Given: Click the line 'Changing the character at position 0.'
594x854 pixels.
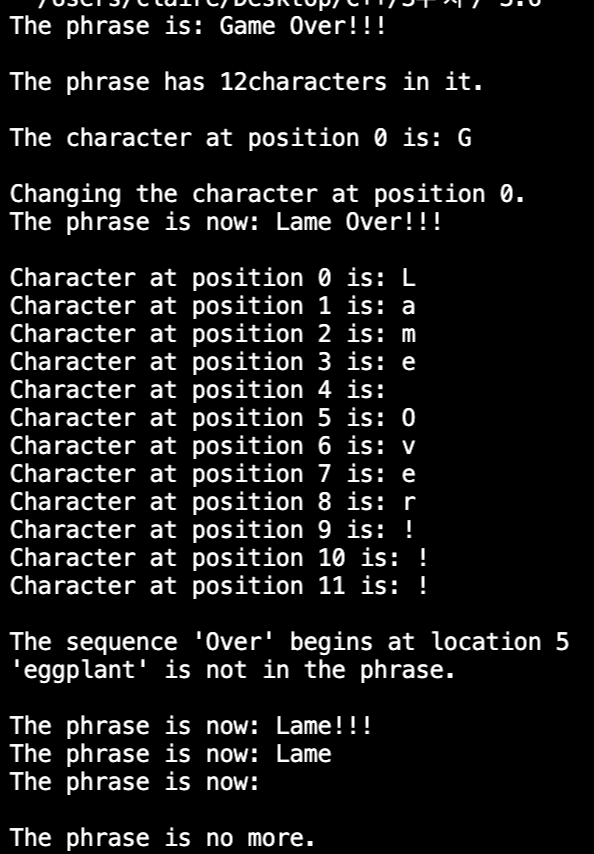Looking at the screenshot, I should coord(267,194).
